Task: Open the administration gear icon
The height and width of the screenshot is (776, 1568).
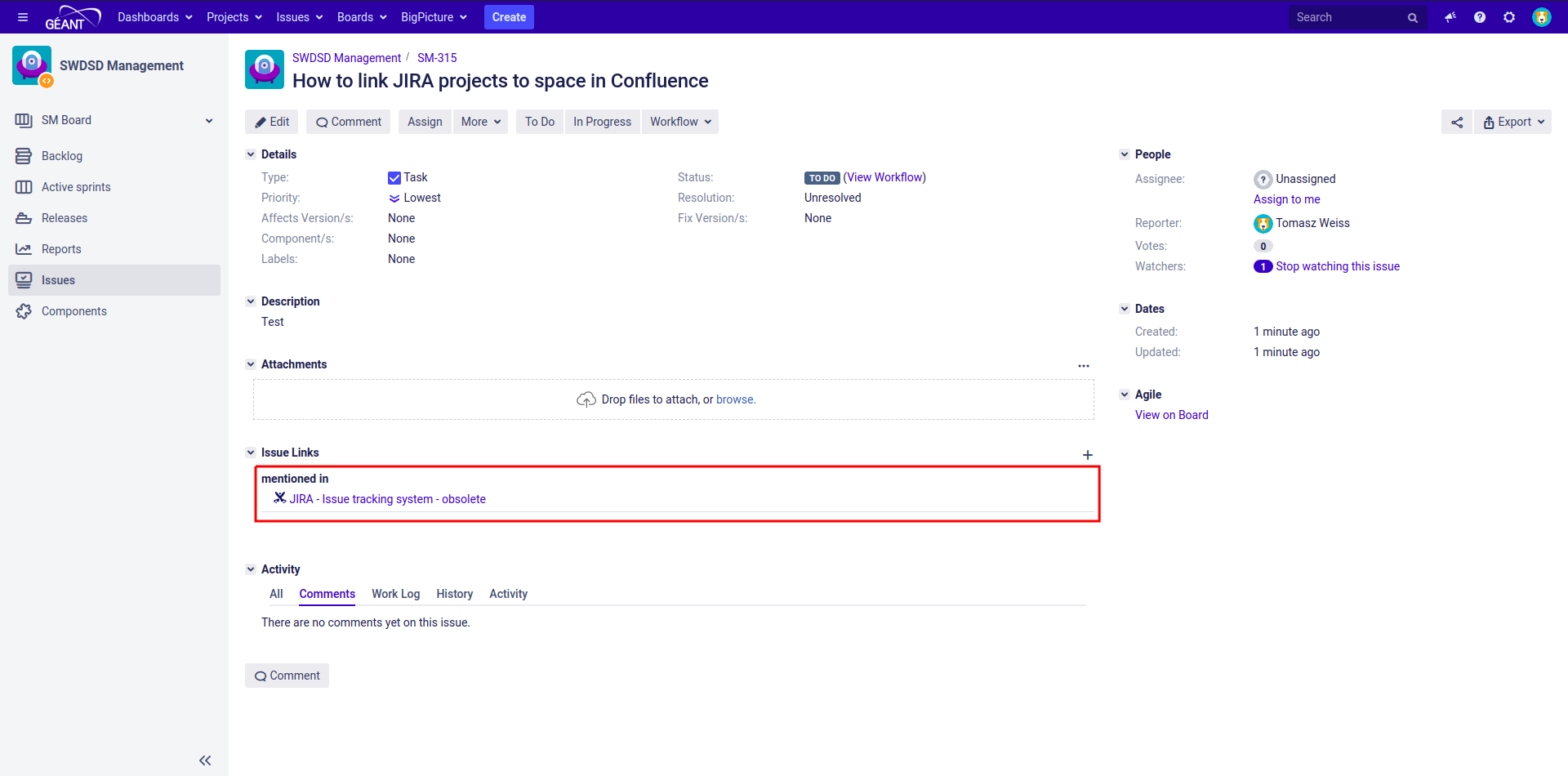Action: point(1509,17)
